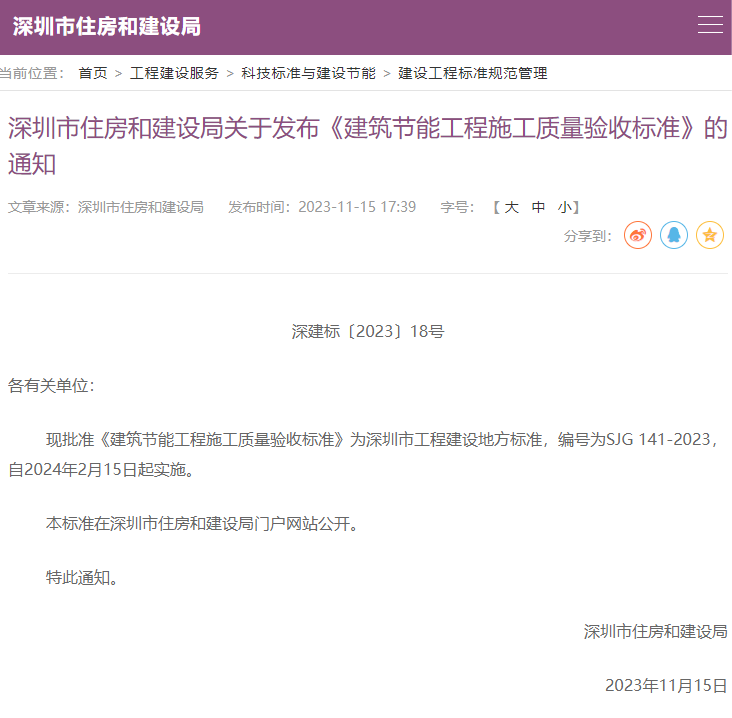This screenshot has width=732, height=718.
Task: Set font size to 大
Action: tap(511, 207)
